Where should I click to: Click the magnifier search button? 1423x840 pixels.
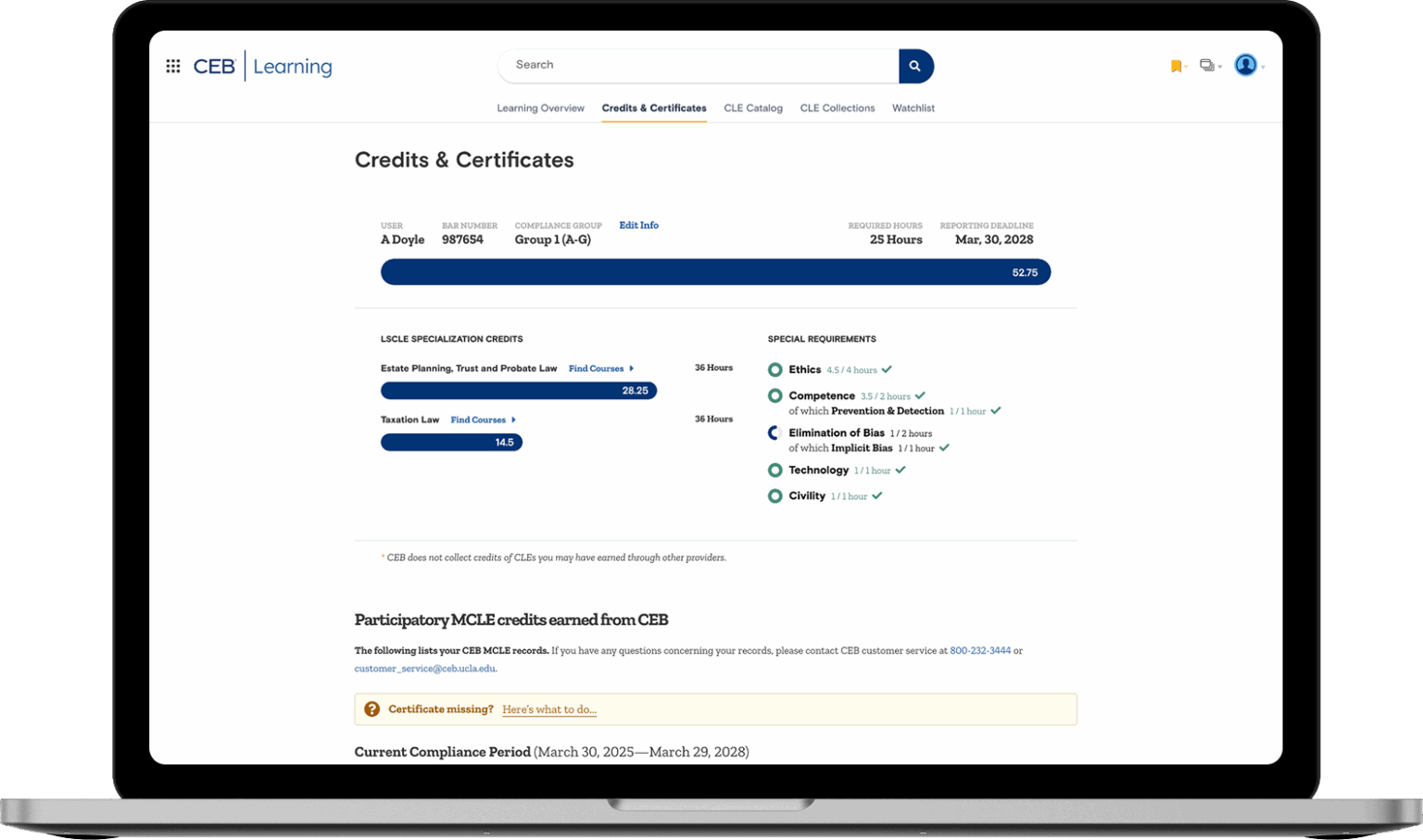click(x=914, y=66)
